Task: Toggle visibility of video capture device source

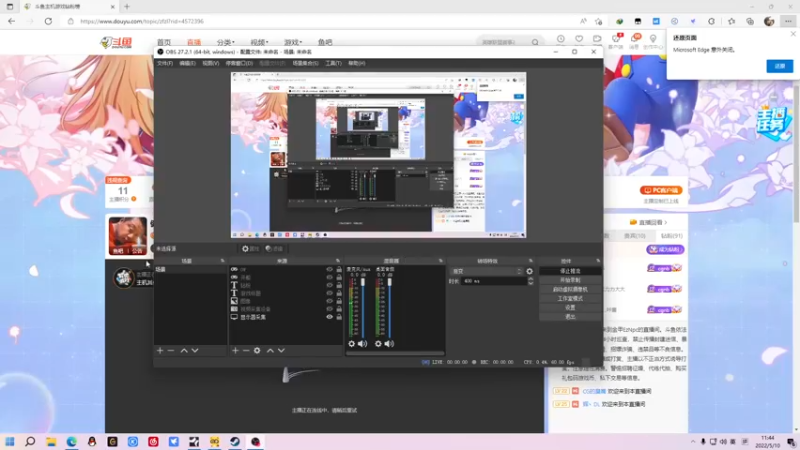Action: click(x=330, y=309)
